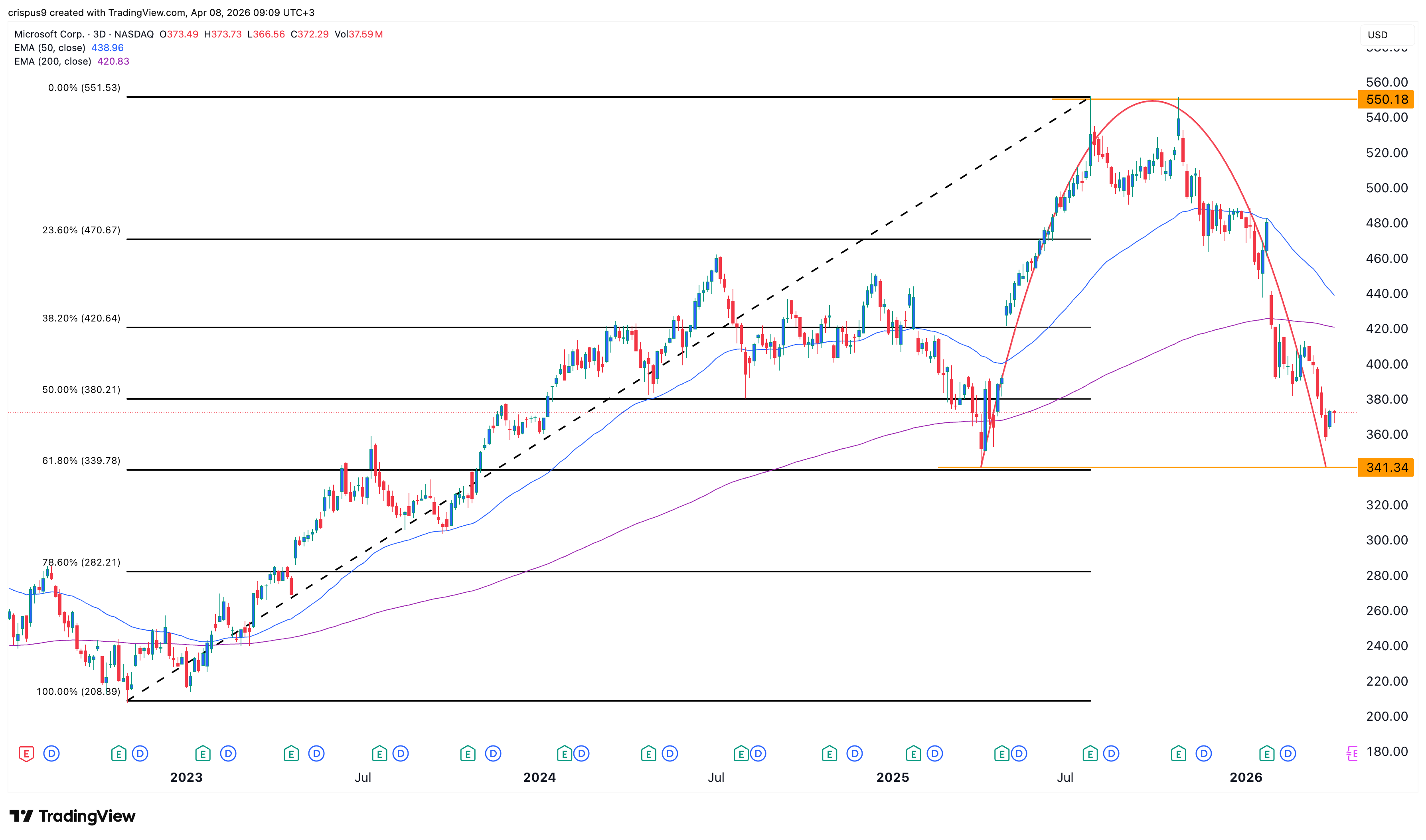Click the 100.00% (208.89) Fibonacci label
This screenshot has width=1426, height=840.
pos(78,691)
